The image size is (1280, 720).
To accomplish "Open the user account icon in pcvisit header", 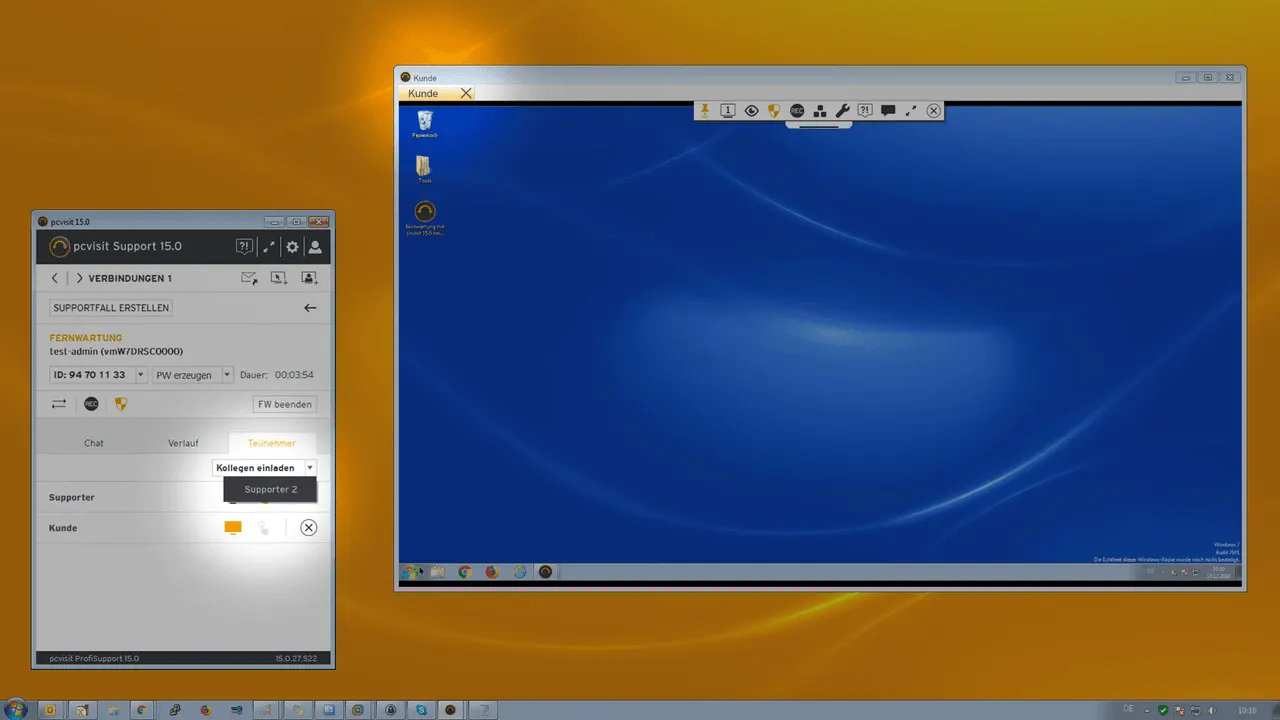I will tap(315, 247).
